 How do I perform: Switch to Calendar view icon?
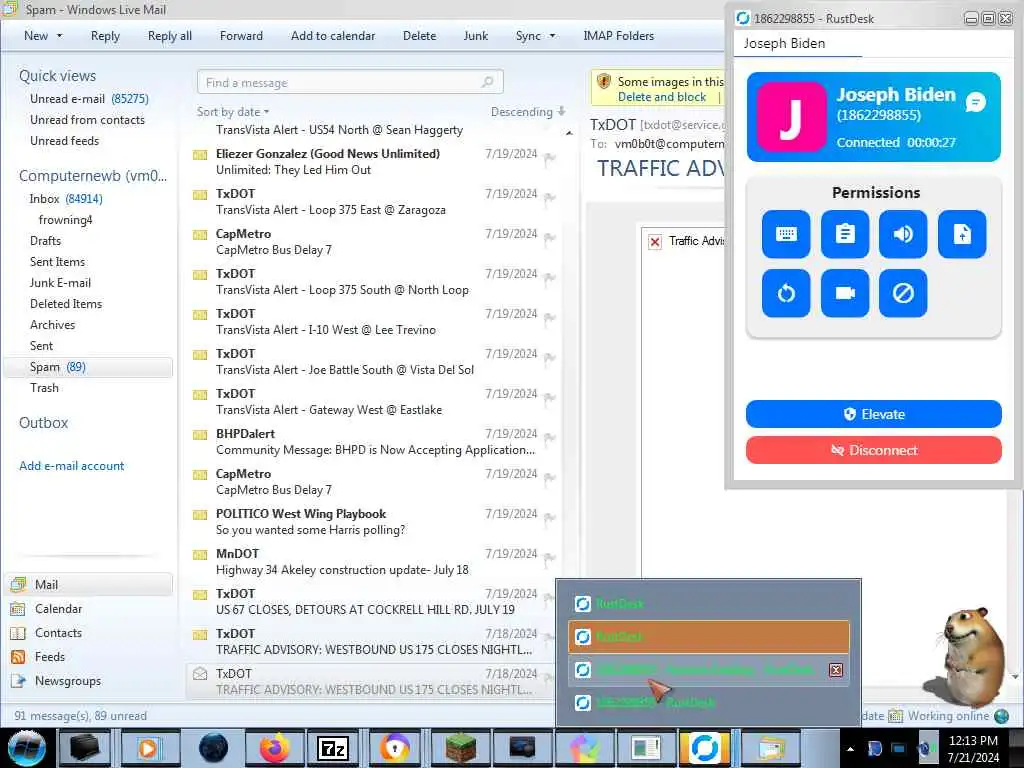pos(18,609)
